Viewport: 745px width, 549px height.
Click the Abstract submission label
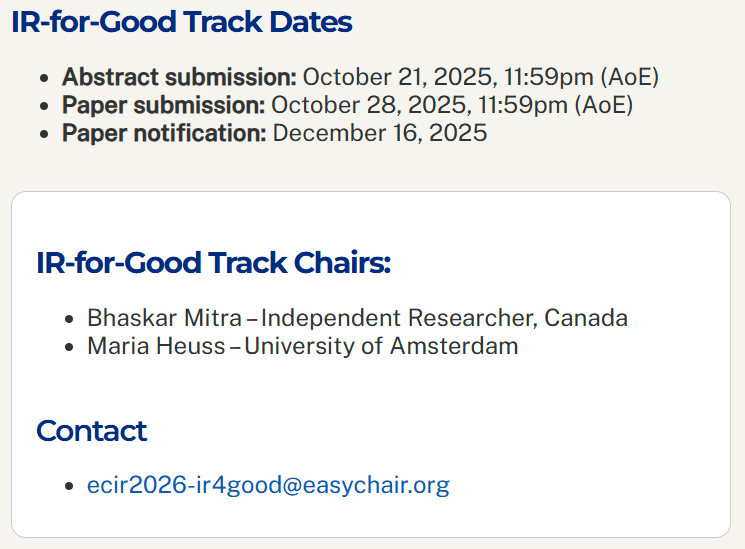click(179, 77)
